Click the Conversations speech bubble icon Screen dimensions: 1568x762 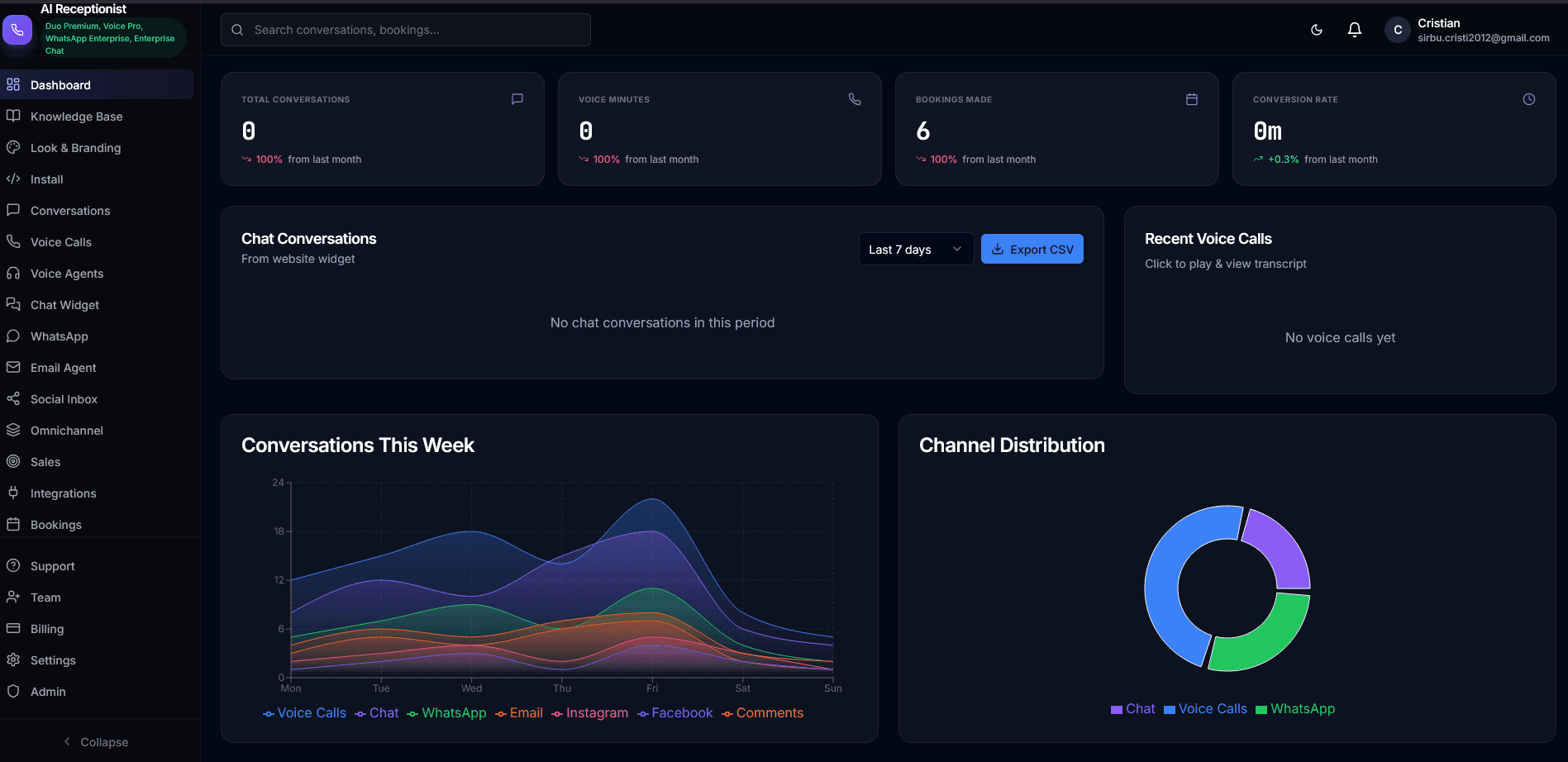(13, 210)
